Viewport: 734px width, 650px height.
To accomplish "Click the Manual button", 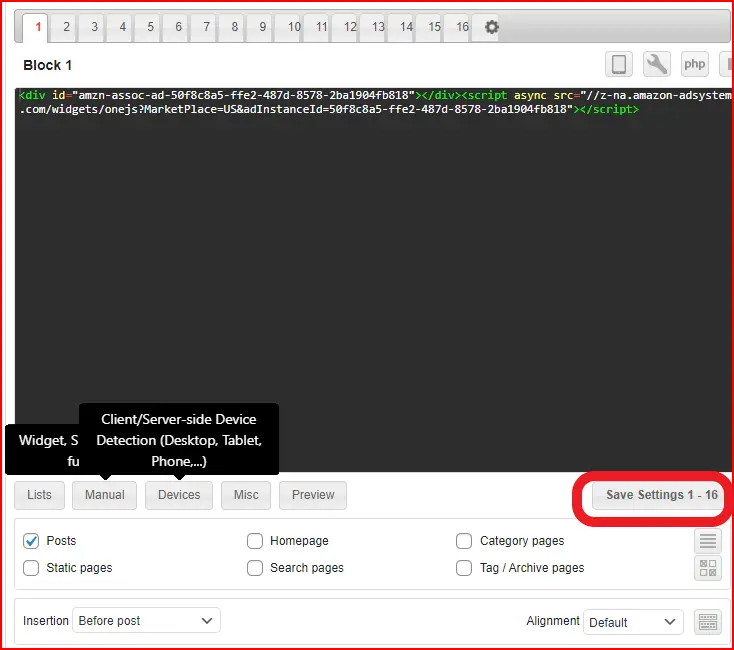I will 104,495.
